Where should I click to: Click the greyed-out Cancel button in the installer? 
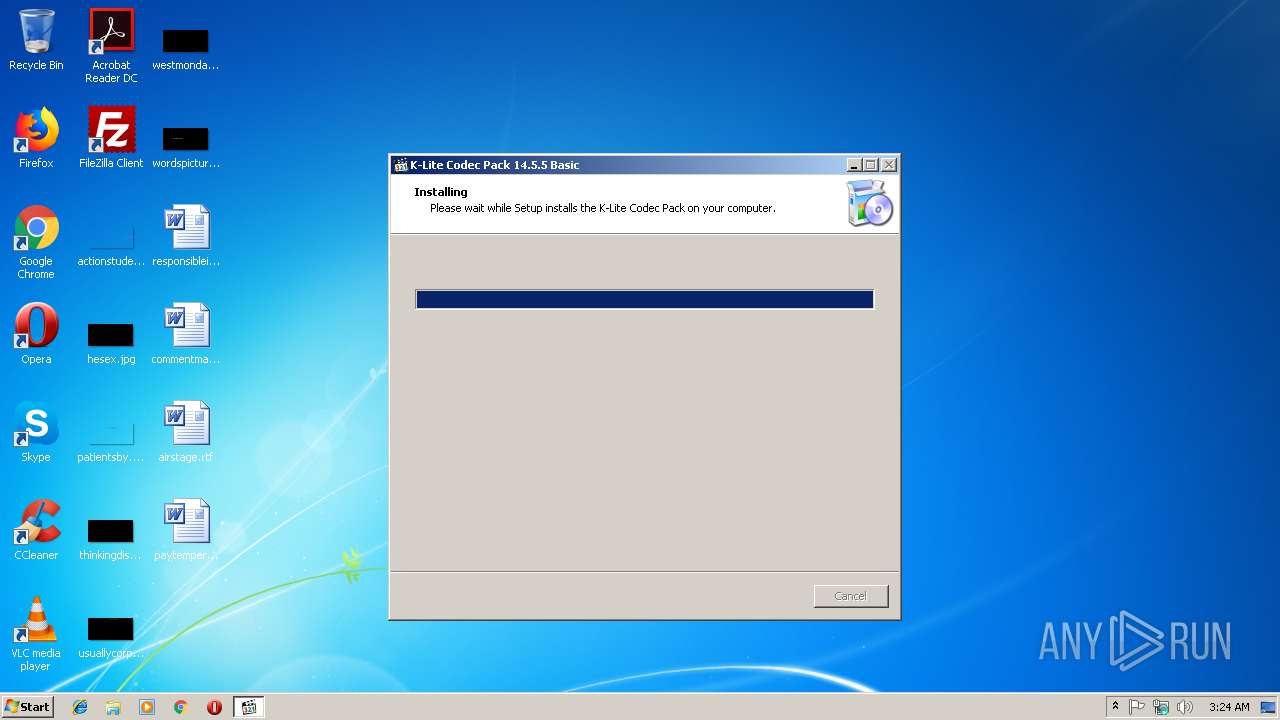point(851,596)
